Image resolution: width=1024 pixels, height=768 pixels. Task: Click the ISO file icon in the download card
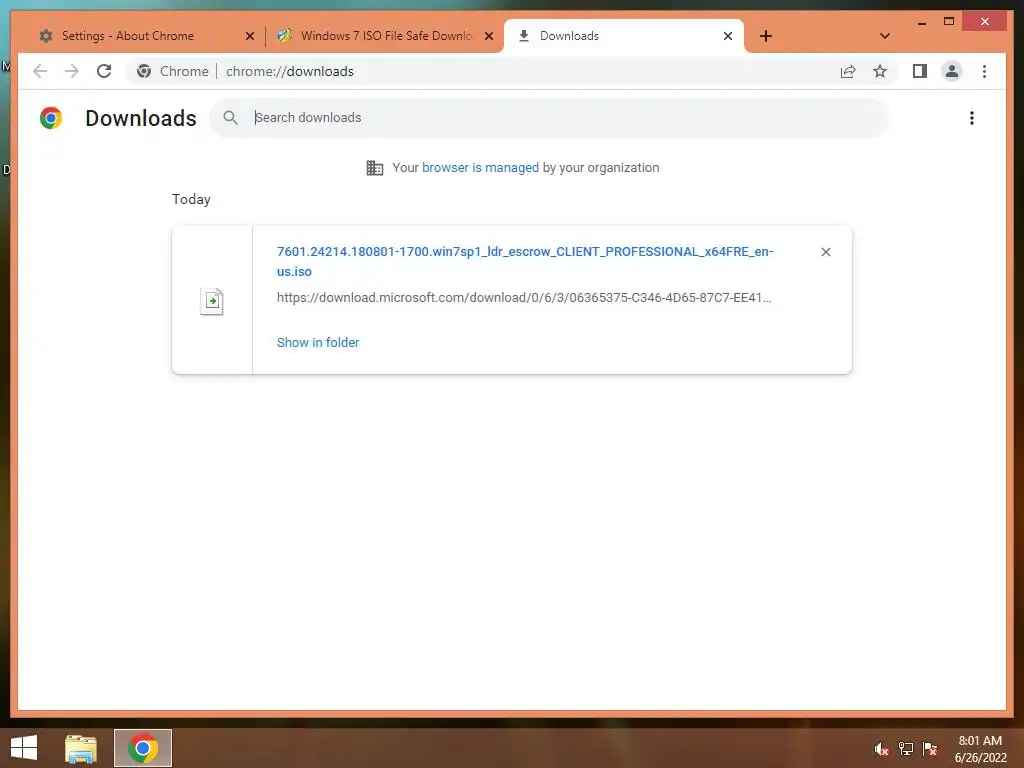click(211, 301)
